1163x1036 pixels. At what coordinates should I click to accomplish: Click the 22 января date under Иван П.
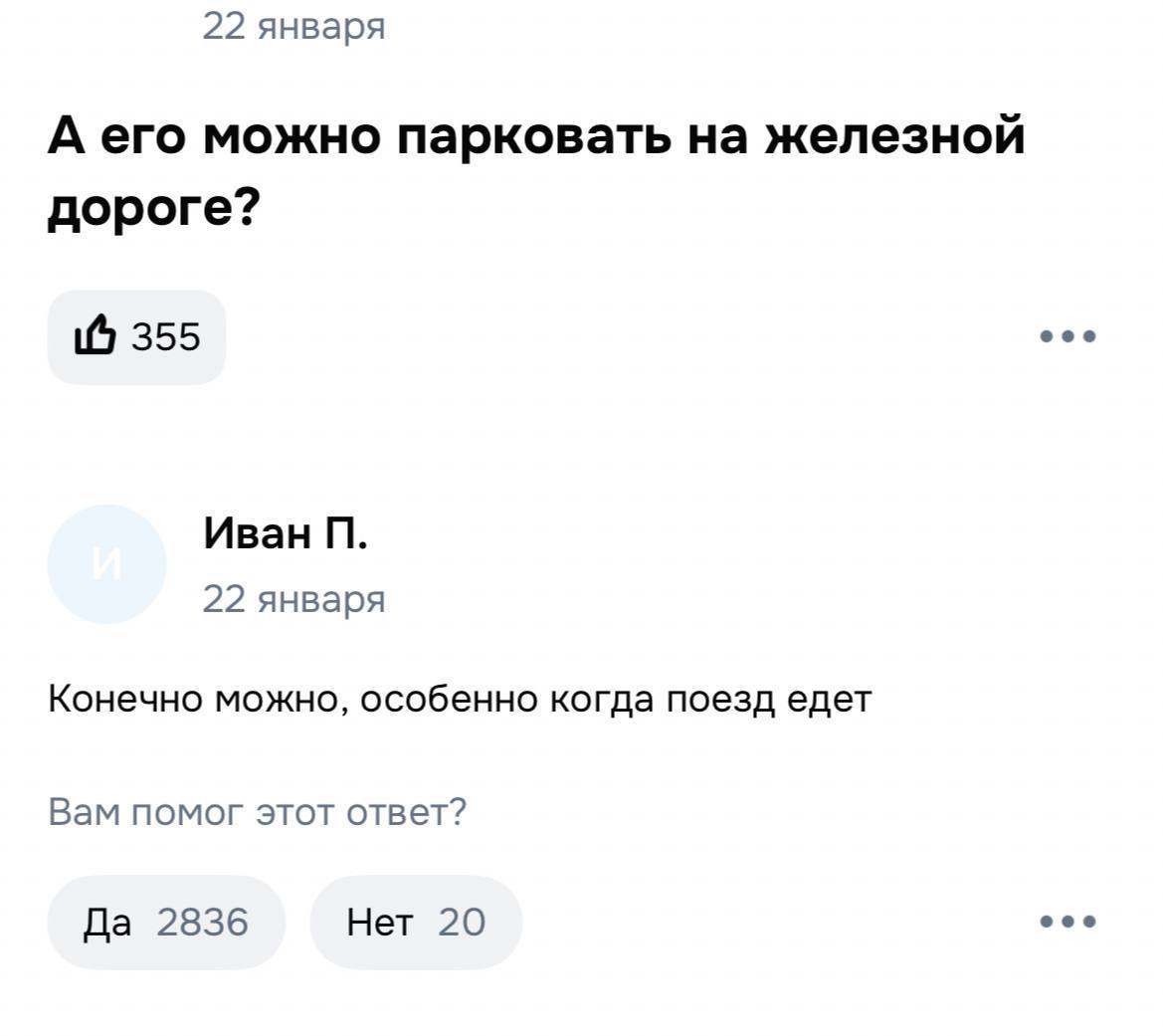[293, 599]
